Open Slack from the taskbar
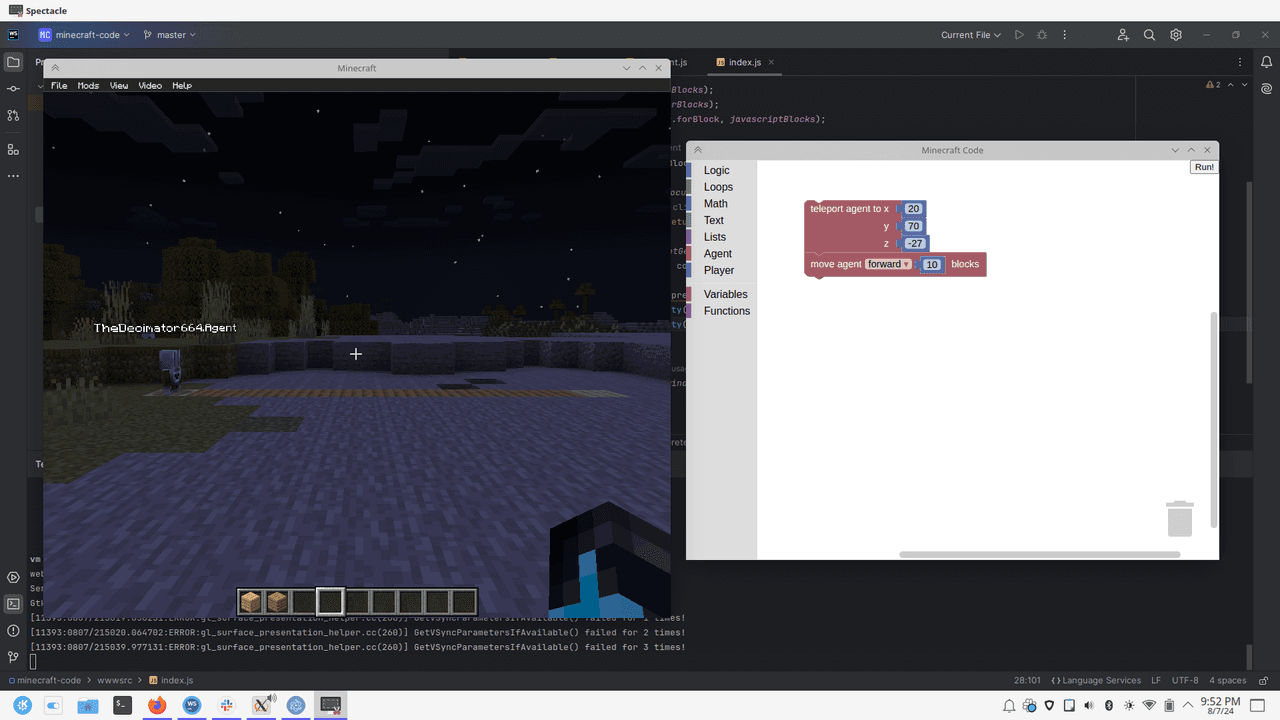1280x720 pixels. [x=227, y=705]
